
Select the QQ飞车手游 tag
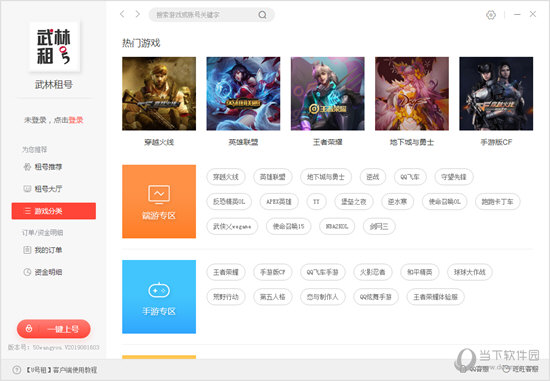[x=323, y=272]
